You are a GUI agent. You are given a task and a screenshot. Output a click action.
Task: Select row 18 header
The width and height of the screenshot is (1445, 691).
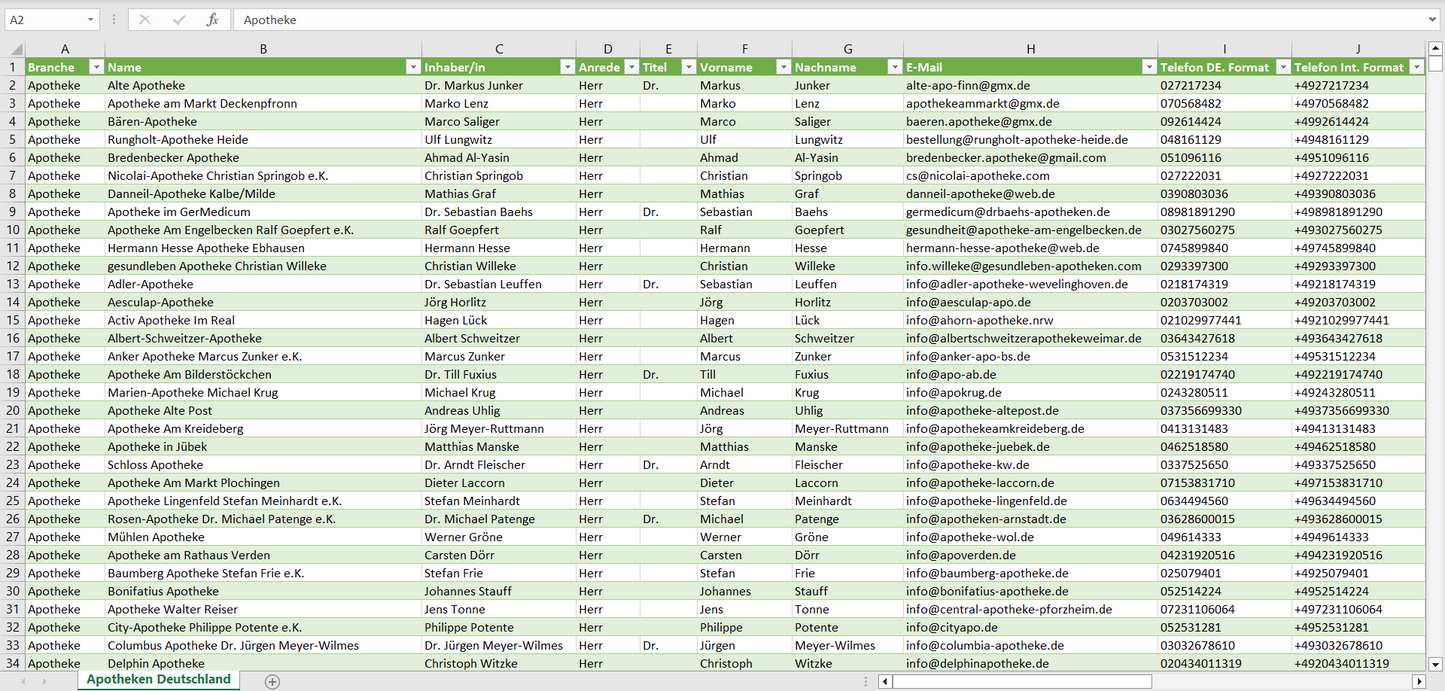[13, 374]
